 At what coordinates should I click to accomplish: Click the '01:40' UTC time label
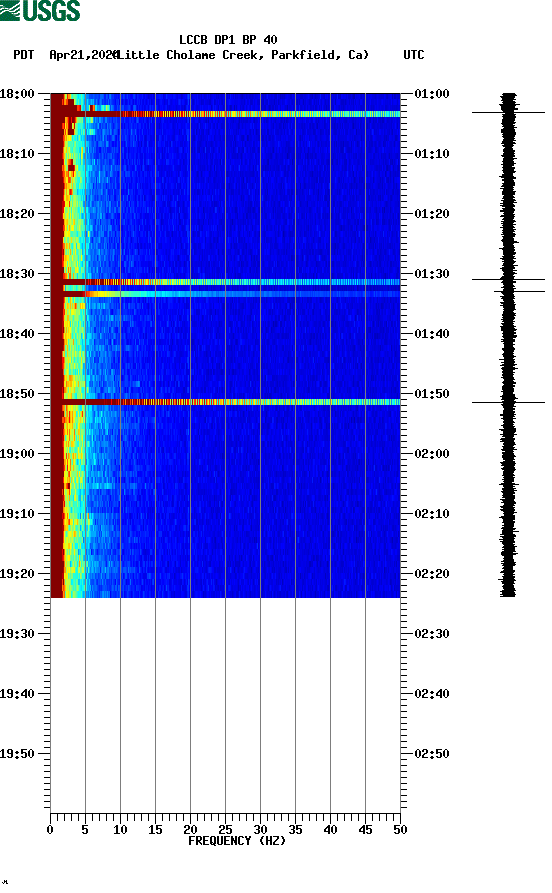coord(432,334)
